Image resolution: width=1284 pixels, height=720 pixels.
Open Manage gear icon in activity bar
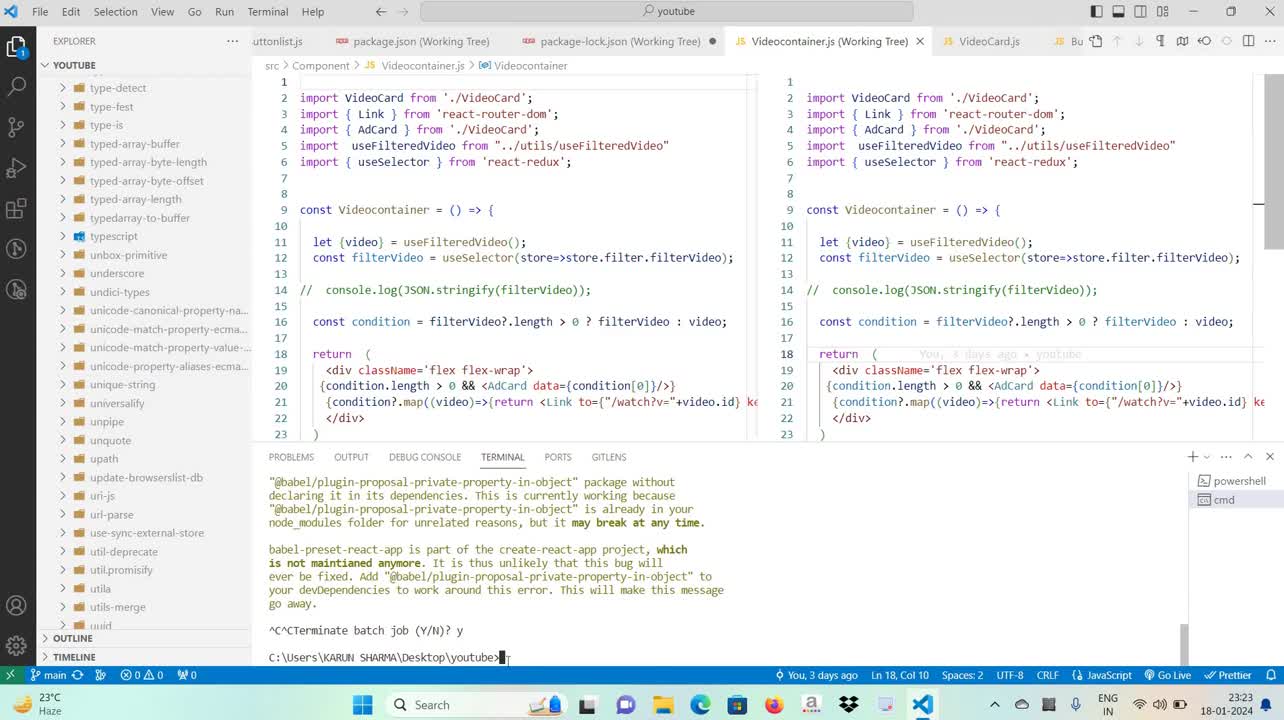16,645
